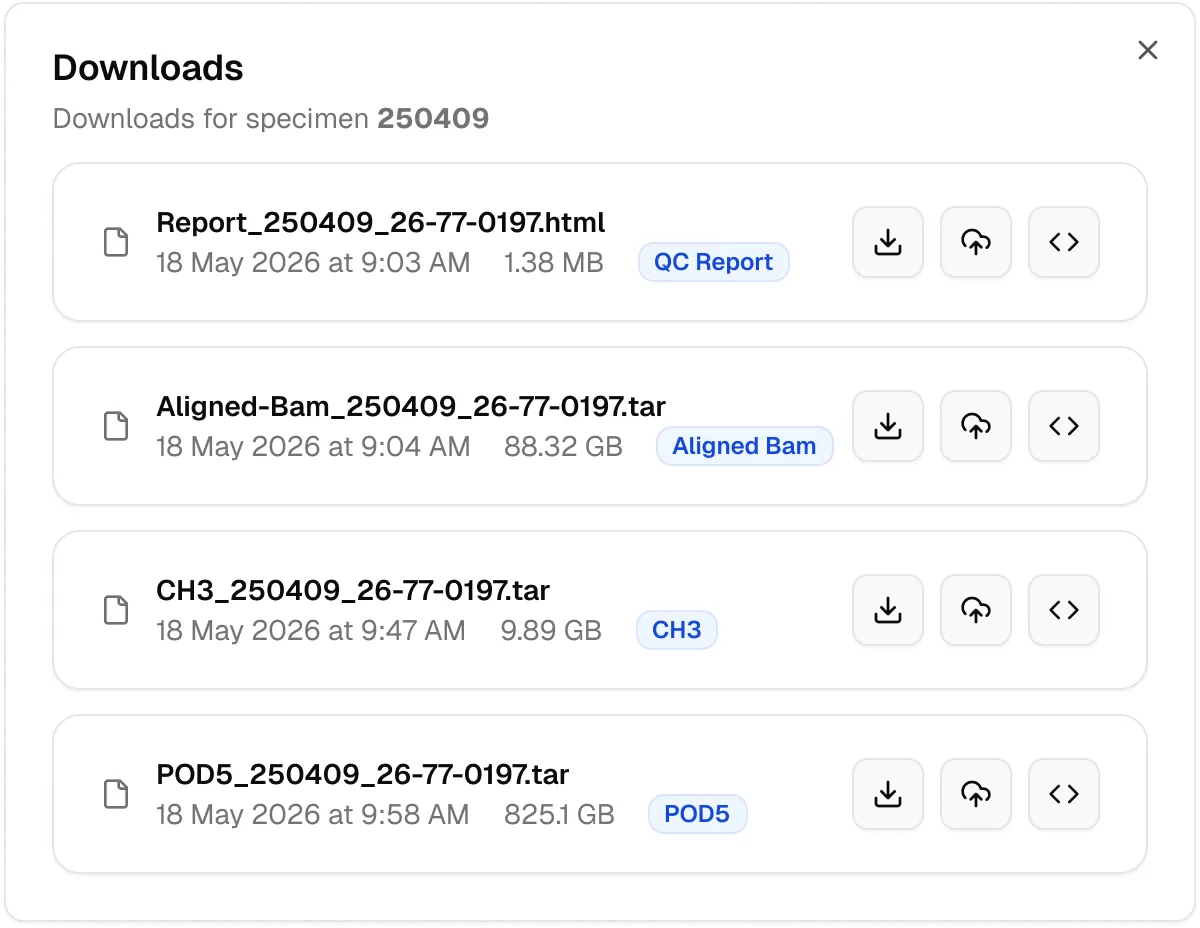Click the 88.32 GB file size
Image resolution: width=1200 pixels, height=928 pixels.
tap(563, 447)
